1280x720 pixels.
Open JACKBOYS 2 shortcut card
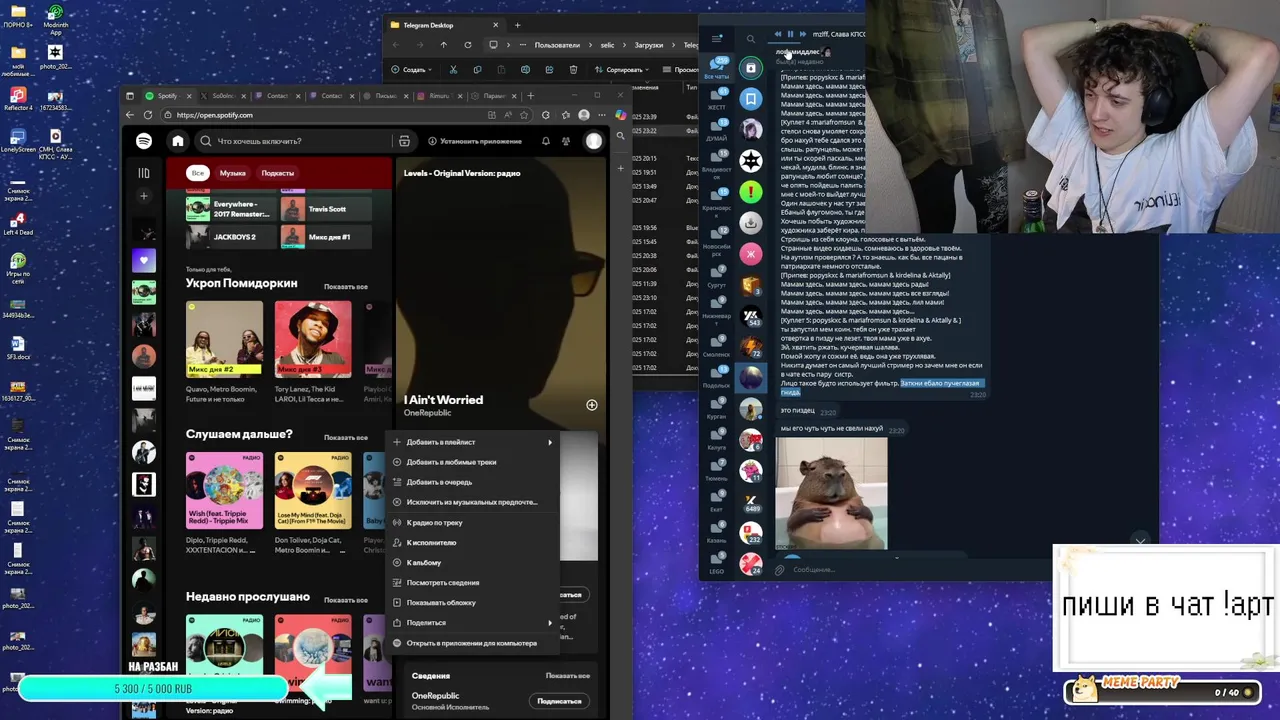point(232,237)
